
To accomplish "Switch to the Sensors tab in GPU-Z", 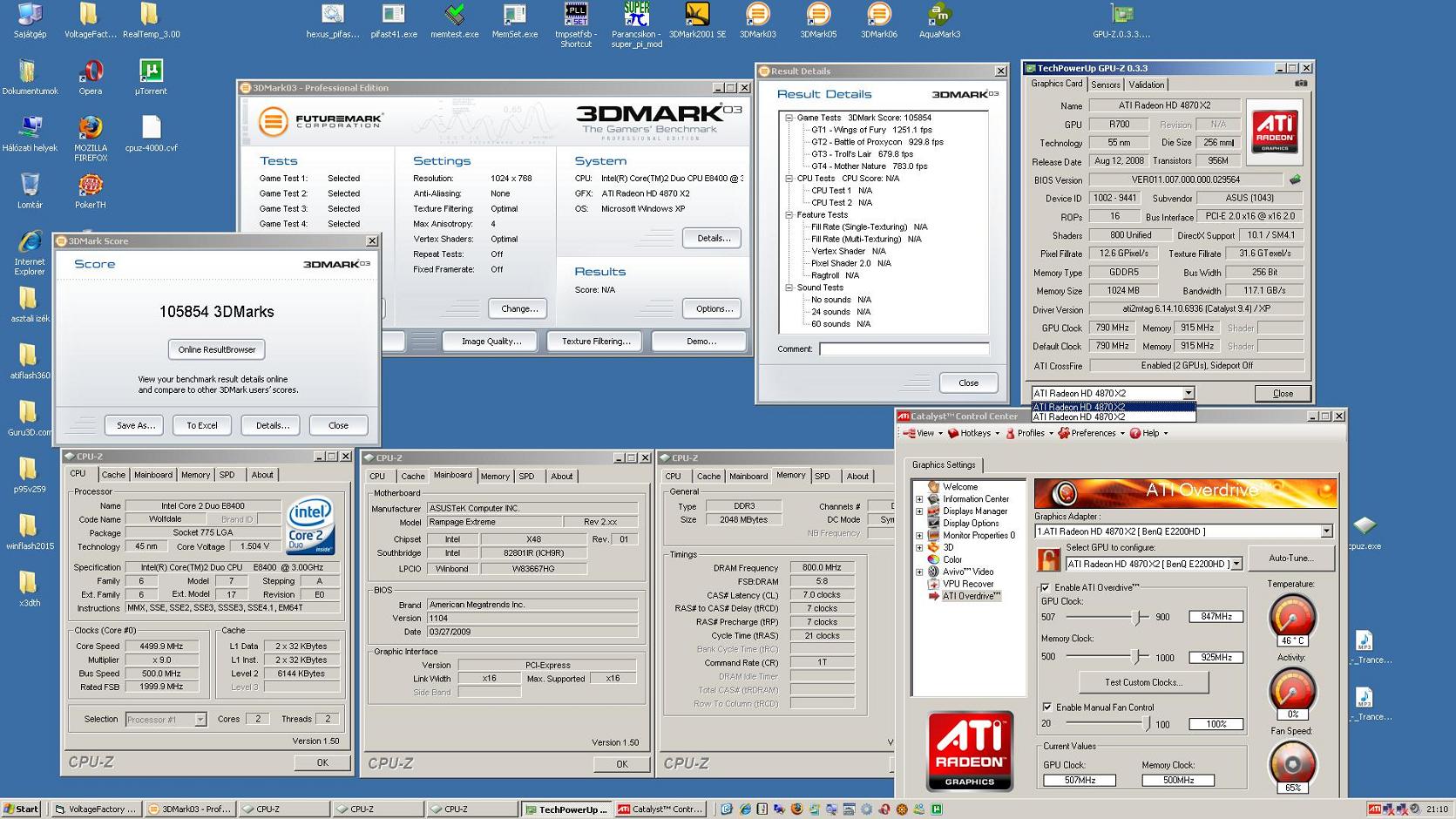I will tap(1105, 85).
